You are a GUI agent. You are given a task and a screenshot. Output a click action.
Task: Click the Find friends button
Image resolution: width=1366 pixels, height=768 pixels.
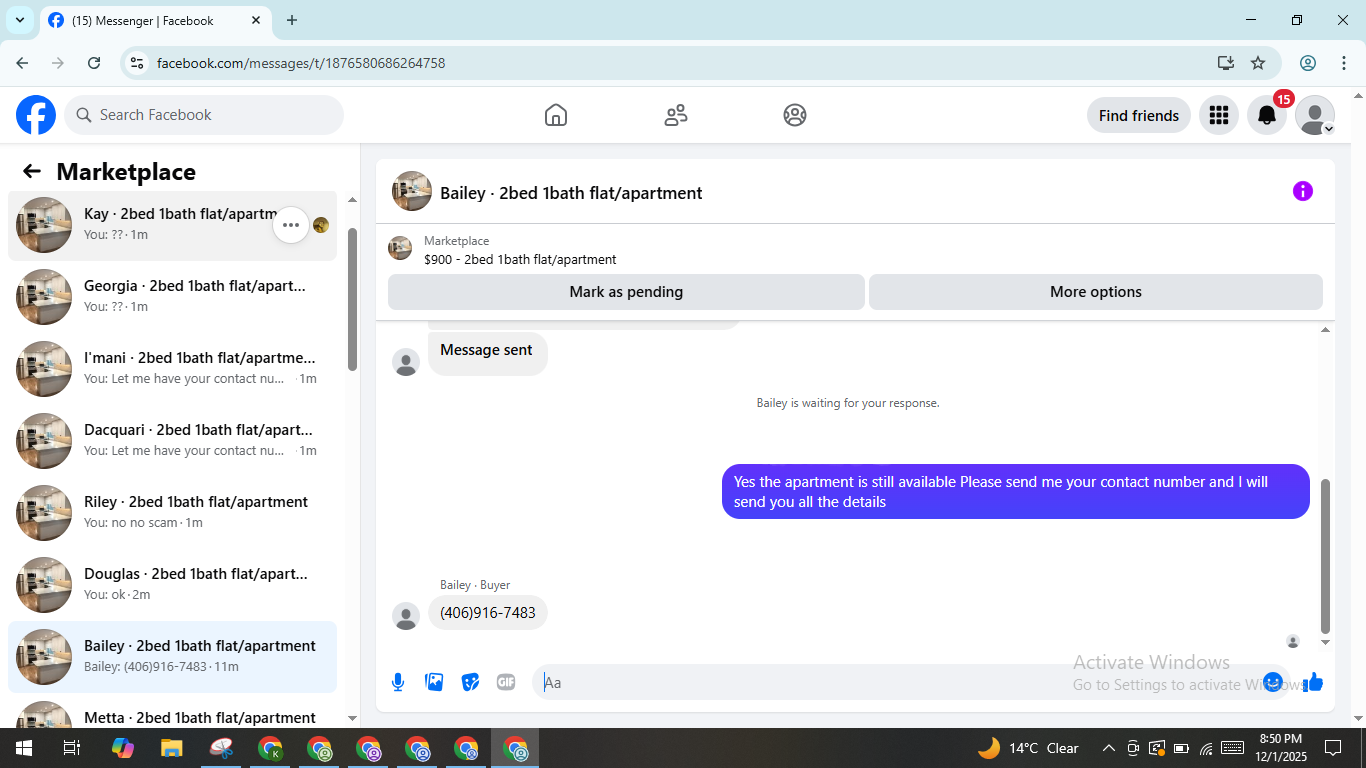tap(1139, 115)
